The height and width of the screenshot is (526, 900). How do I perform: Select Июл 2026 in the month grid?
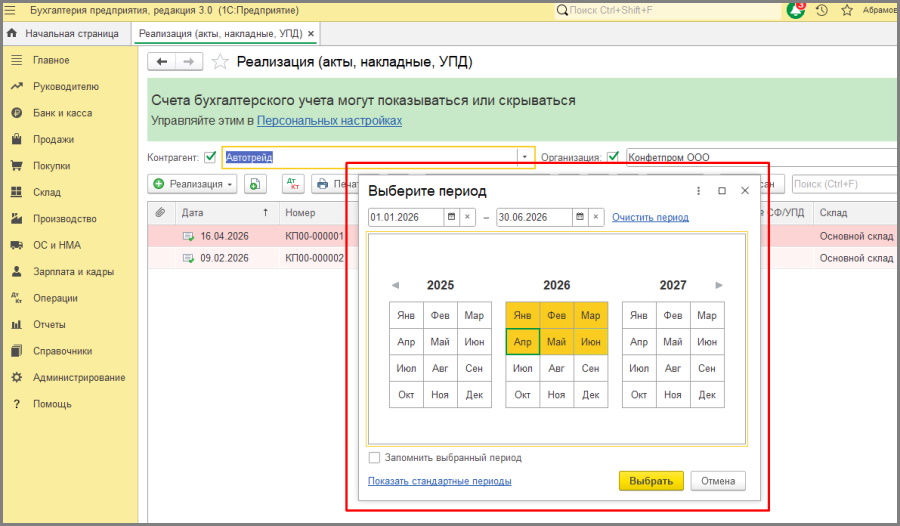click(522, 368)
